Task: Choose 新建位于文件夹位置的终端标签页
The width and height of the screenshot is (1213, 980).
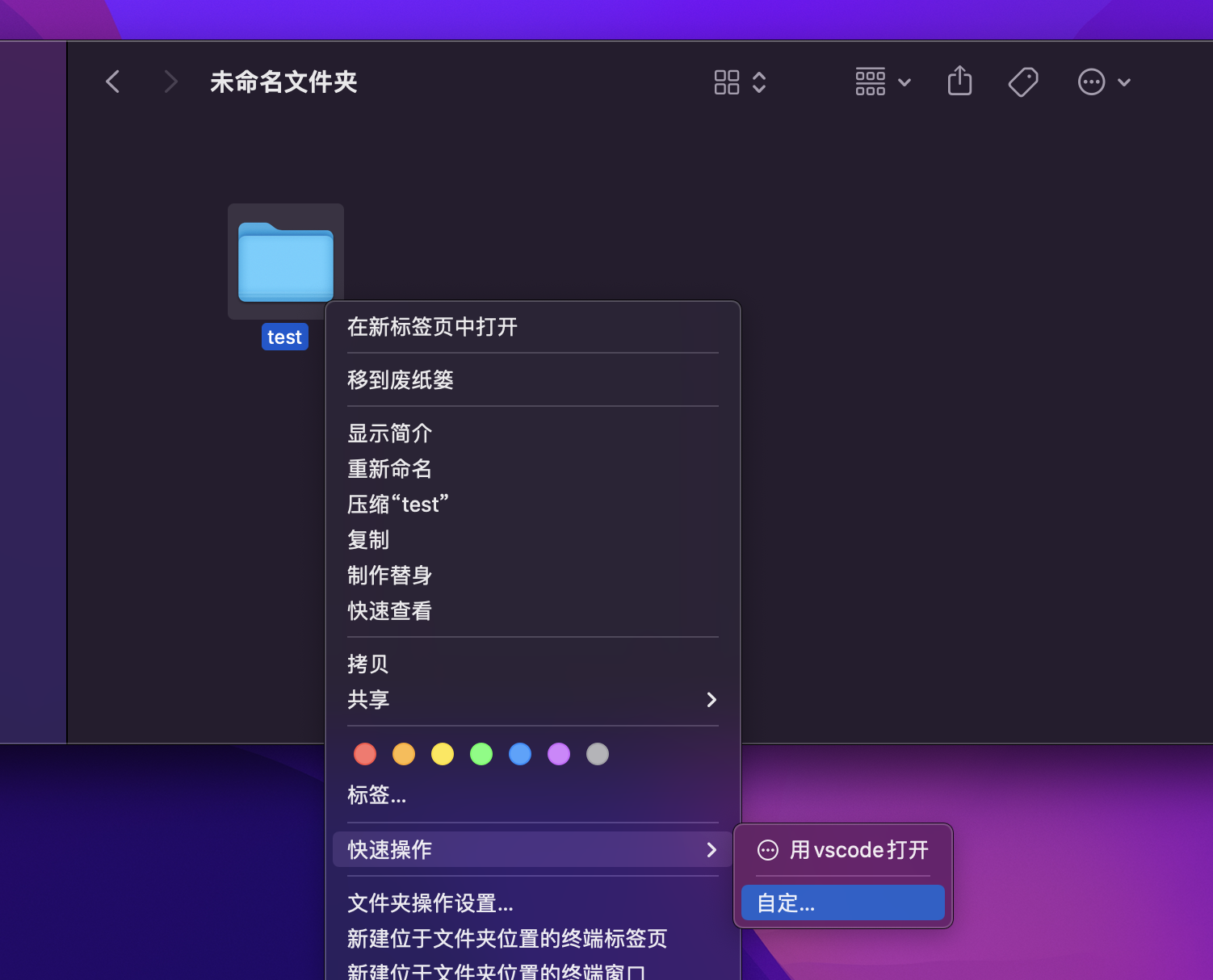Action: point(532,939)
